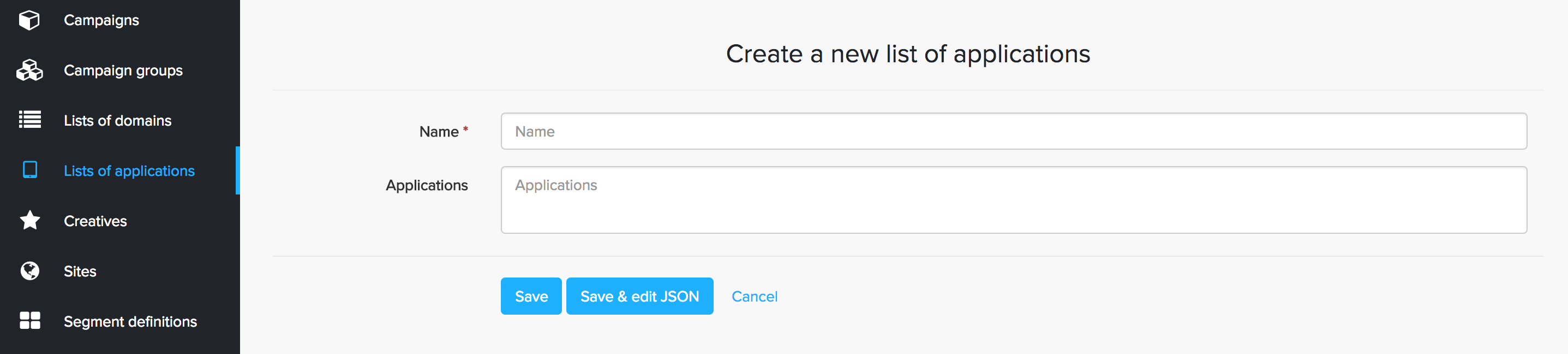Click the Campaign groups stacked cubes icon

29,70
